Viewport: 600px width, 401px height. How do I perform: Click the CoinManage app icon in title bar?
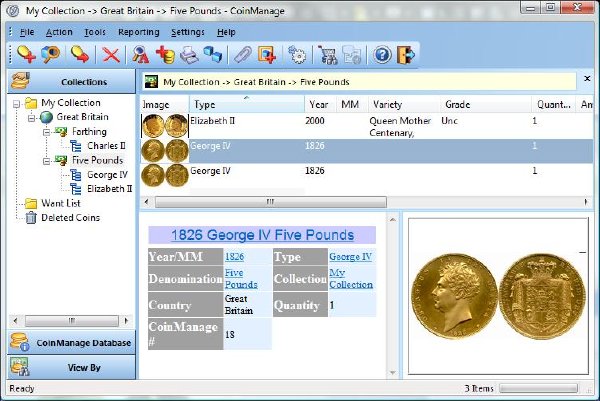pyautogui.click(x=13, y=10)
